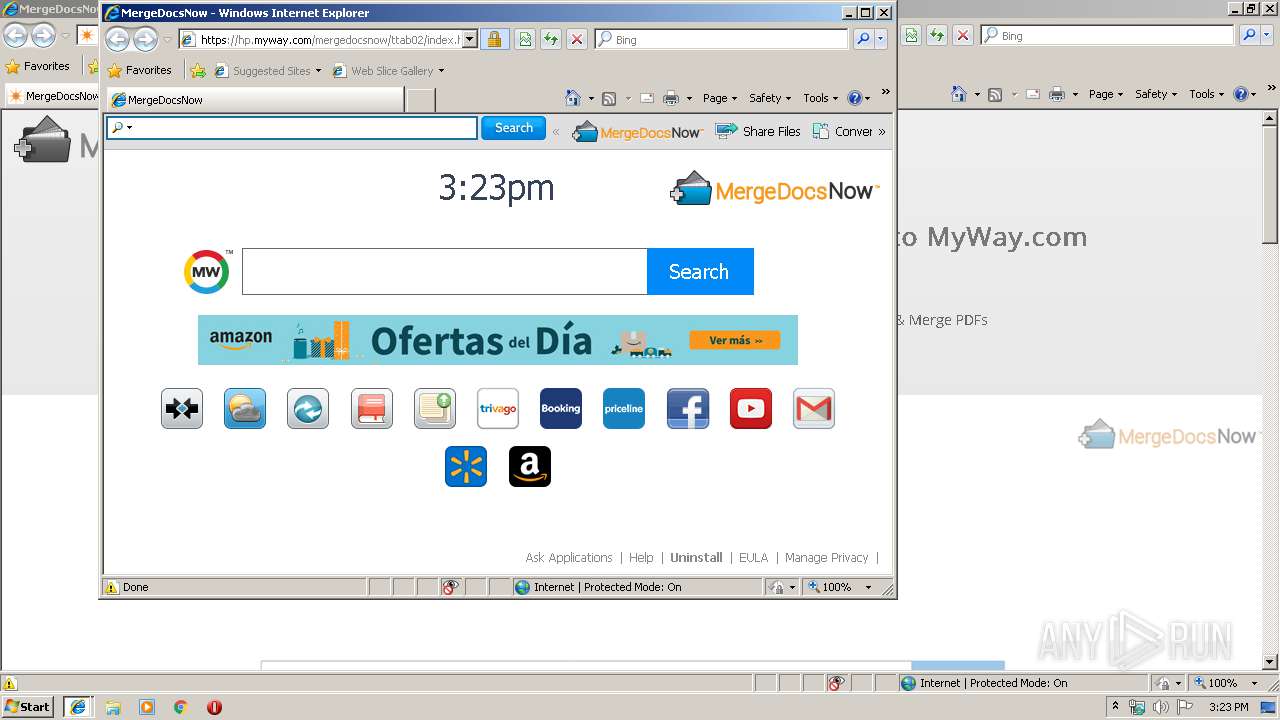Click the front window Stop icon
The height and width of the screenshot is (720, 1280).
576,39
